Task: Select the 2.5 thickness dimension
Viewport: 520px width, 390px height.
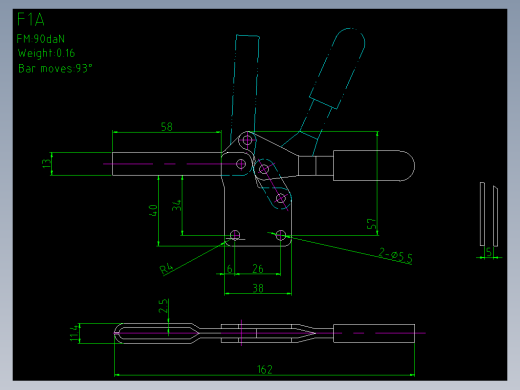Action: click(x=163, y=306)
